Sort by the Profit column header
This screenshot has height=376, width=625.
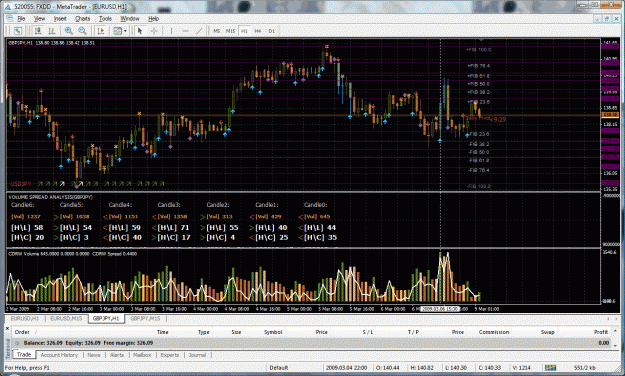click(601, 332)
